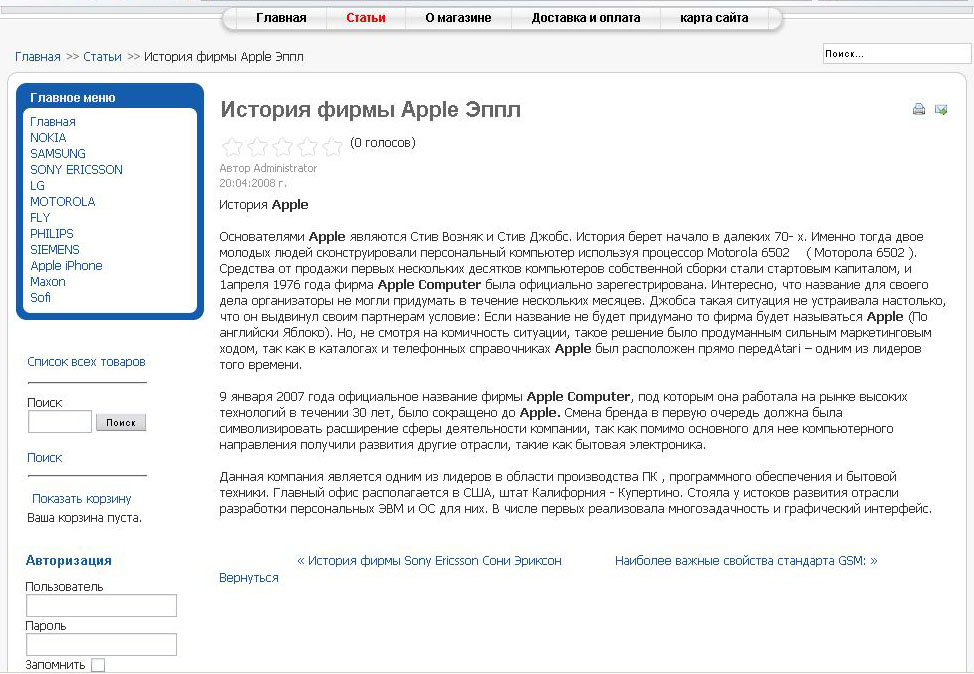Select PHILIPS in the main menu
This screenshot has height=674, width=974.
point(52,234)
